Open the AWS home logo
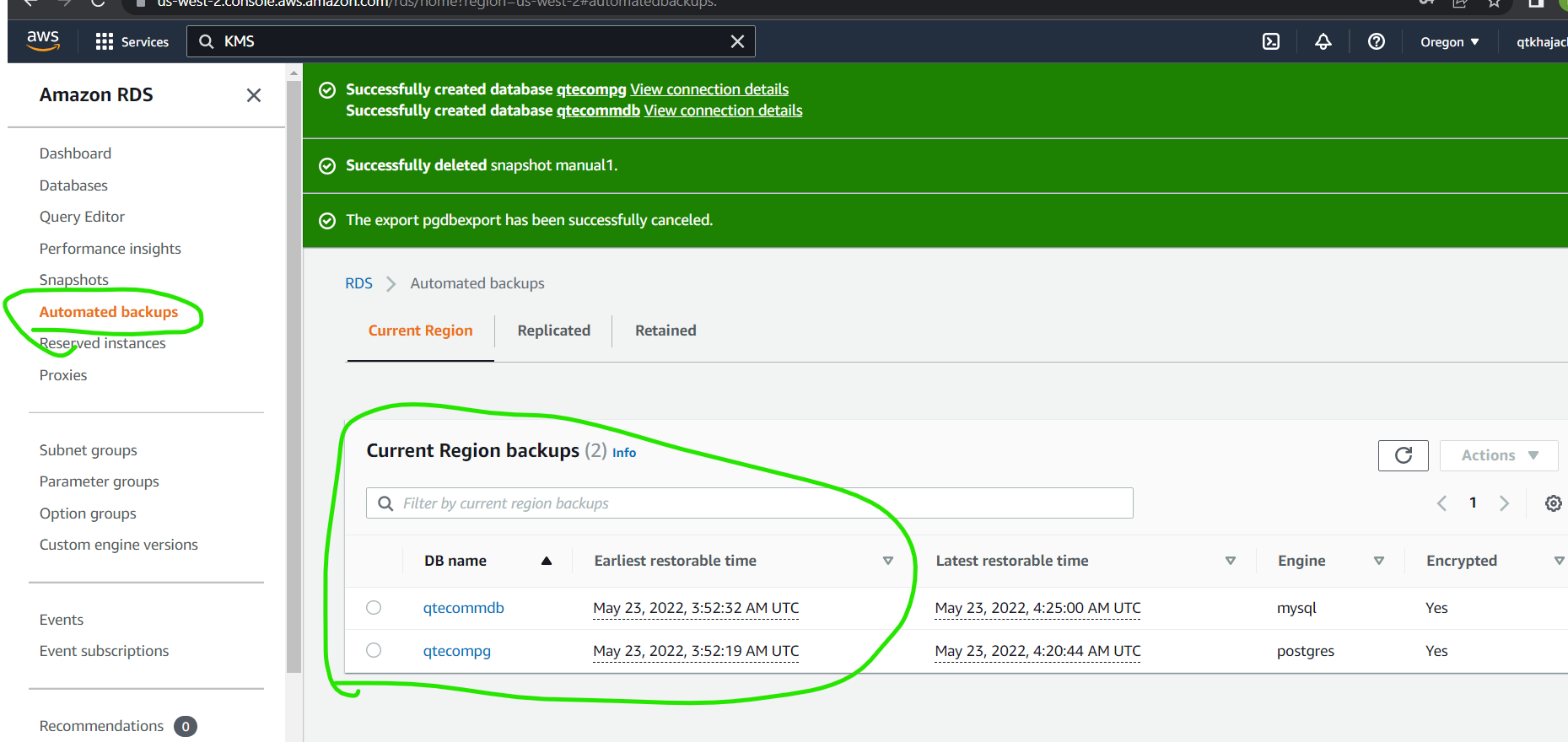This screenshot has width=1568, height=742. point(43,41)
